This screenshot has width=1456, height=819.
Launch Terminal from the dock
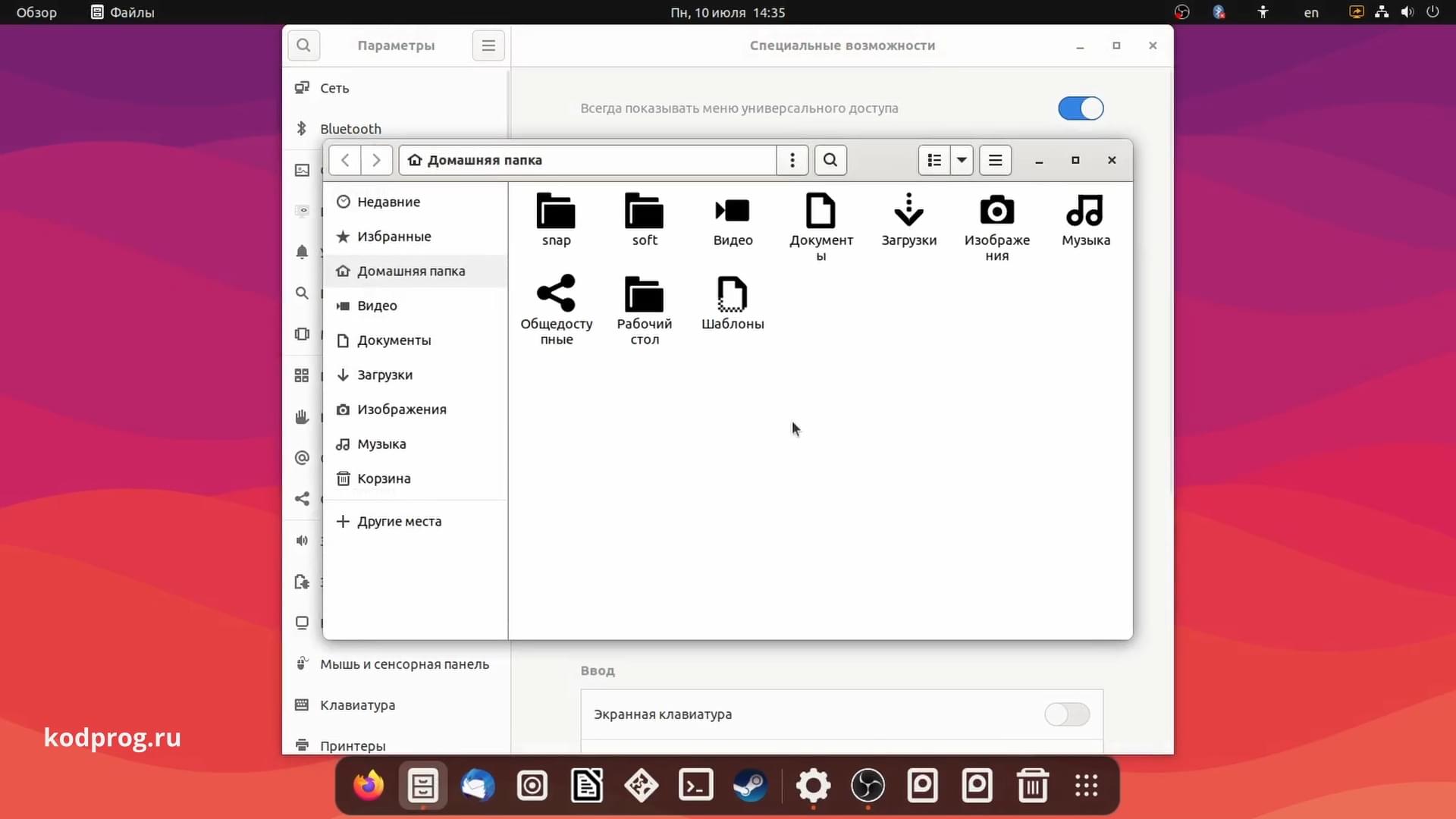(696, 786)
